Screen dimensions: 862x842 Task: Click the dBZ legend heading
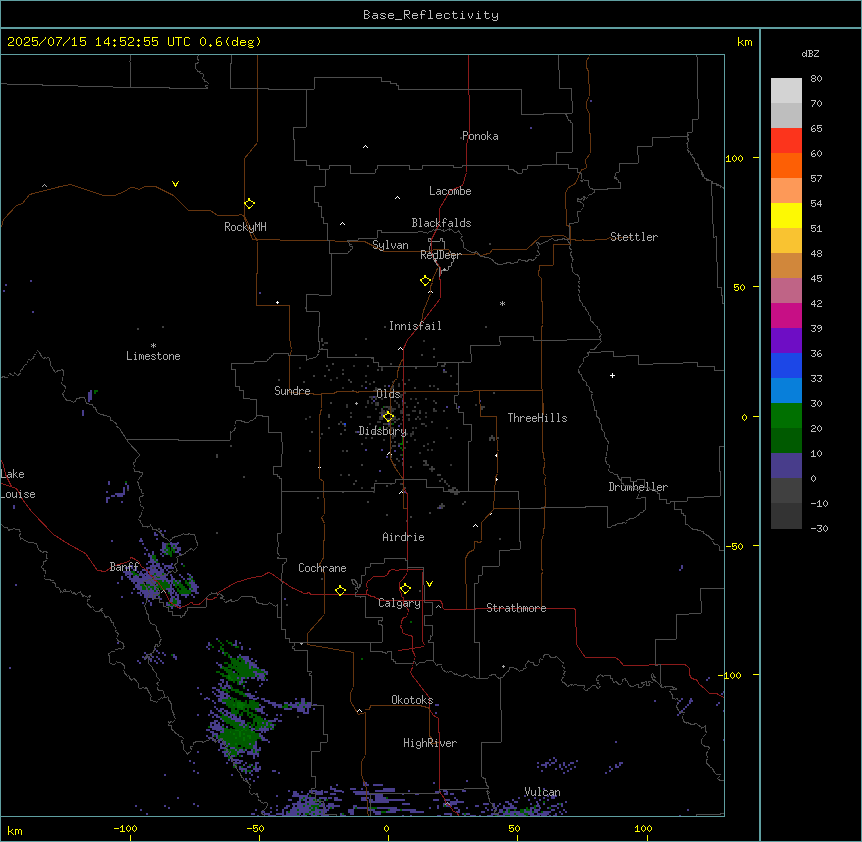click(810, 53)
